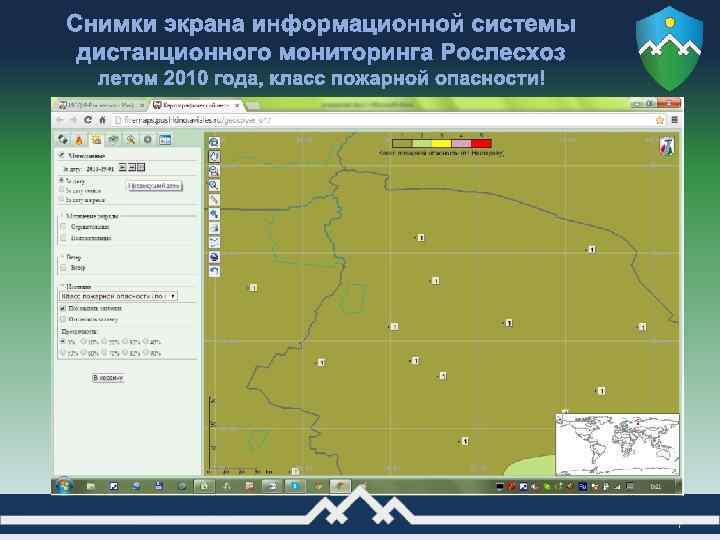Select the third radio option below the date
This screenshot has width=720, height=540.
(62, 199)
